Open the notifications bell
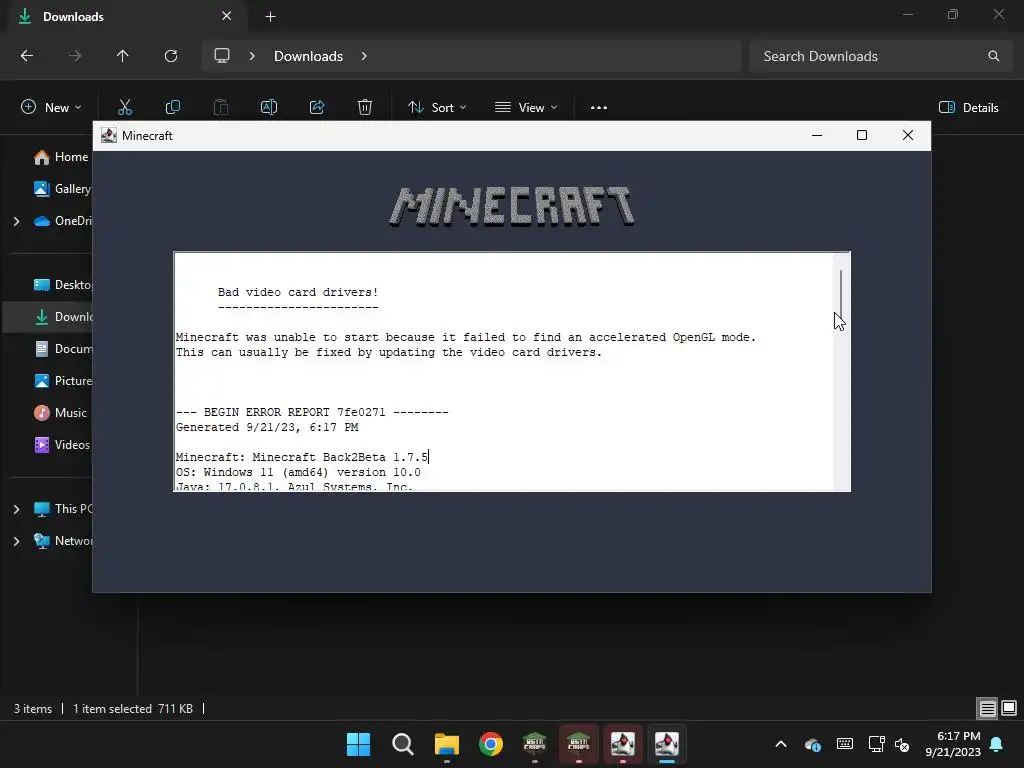Viewport: 1024px width, 768px height. click(x=997, y=744)
